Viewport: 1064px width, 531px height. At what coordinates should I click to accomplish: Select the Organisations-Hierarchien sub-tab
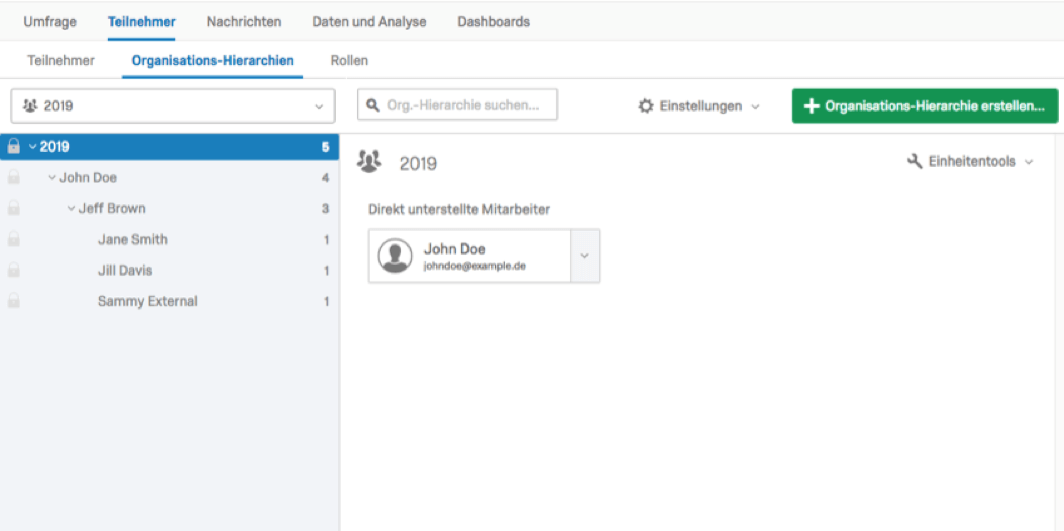click(212, 60)
